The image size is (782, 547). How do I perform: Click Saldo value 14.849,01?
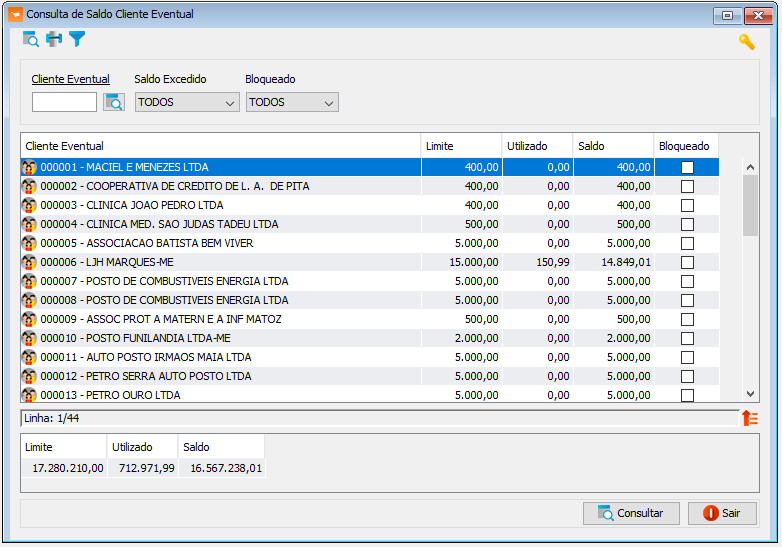click(625, 262)
